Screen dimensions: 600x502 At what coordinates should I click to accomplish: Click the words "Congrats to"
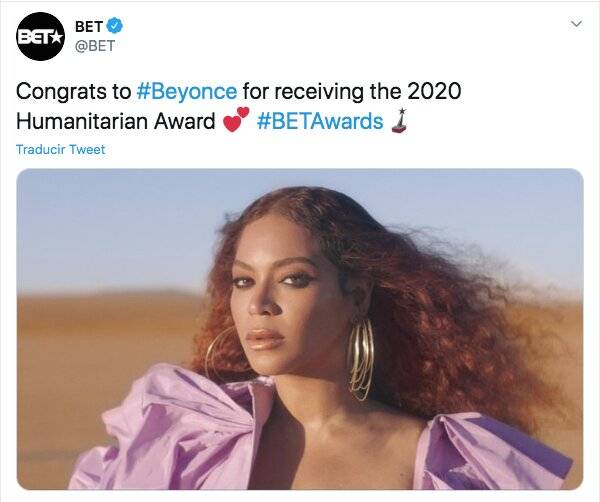(73, 91)
